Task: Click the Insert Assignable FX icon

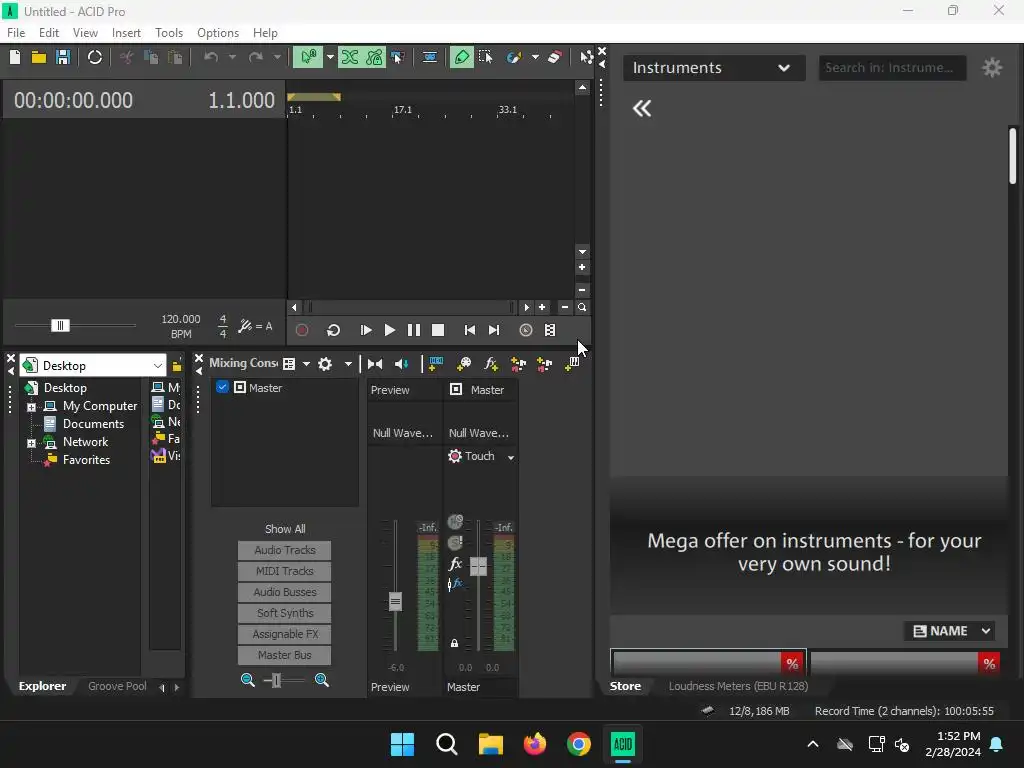Action: click(x=491, y=364)
